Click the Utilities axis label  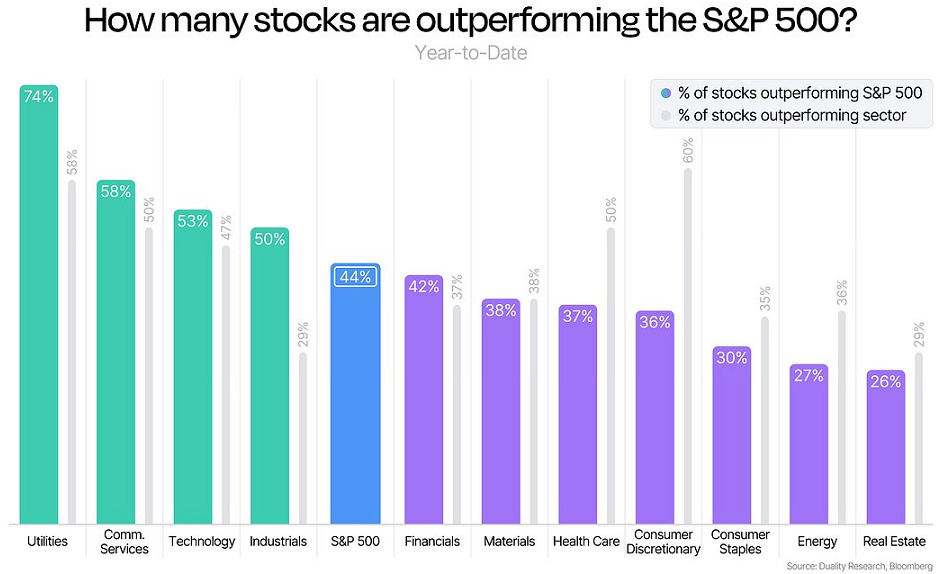click(x=47, y=541)
